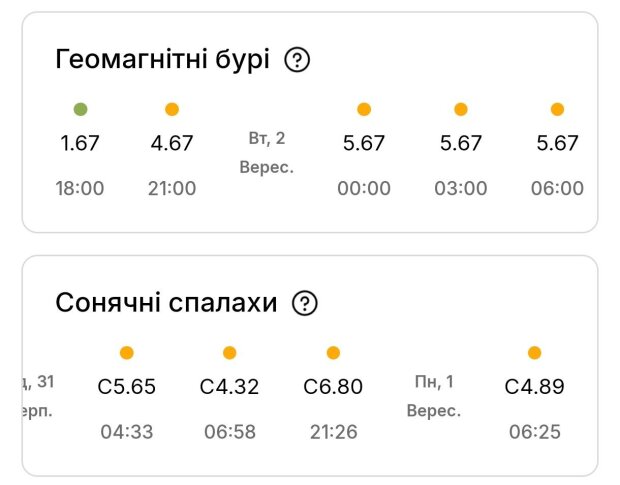
Task: Click the Вт, 2 Верес. date label
Action: pos(267,153)
